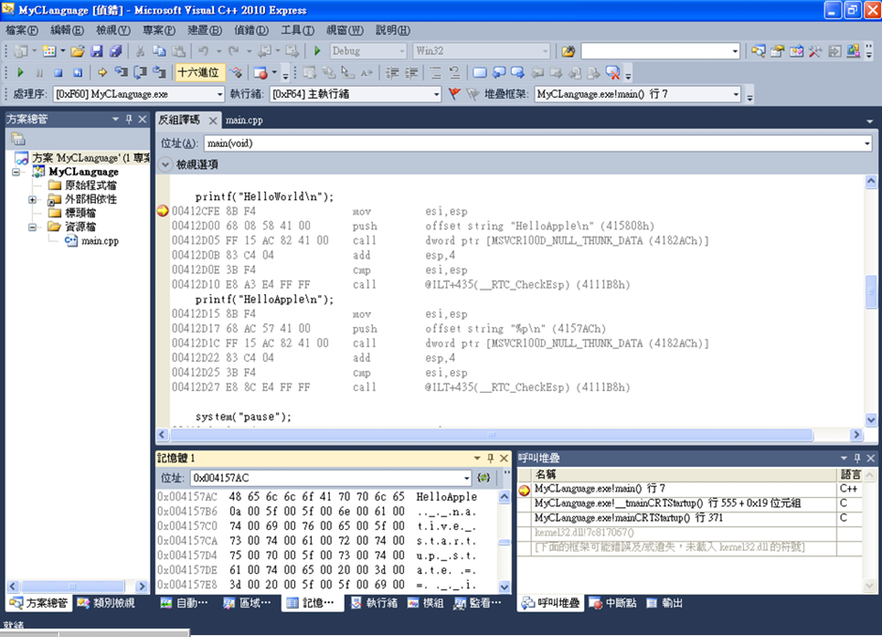Toggle the auto-hide pin on 呼叫堆疊 panel
The image size is (882, 637).
(x=857, y=458)
